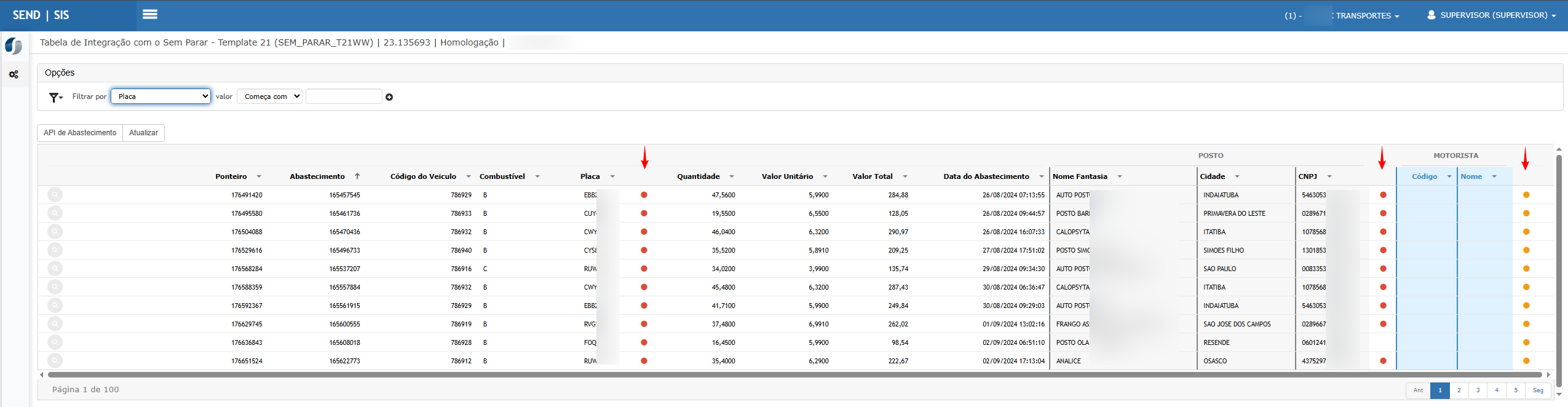
Task: Open the funnel filter options icon
Action: pos(55,97)
